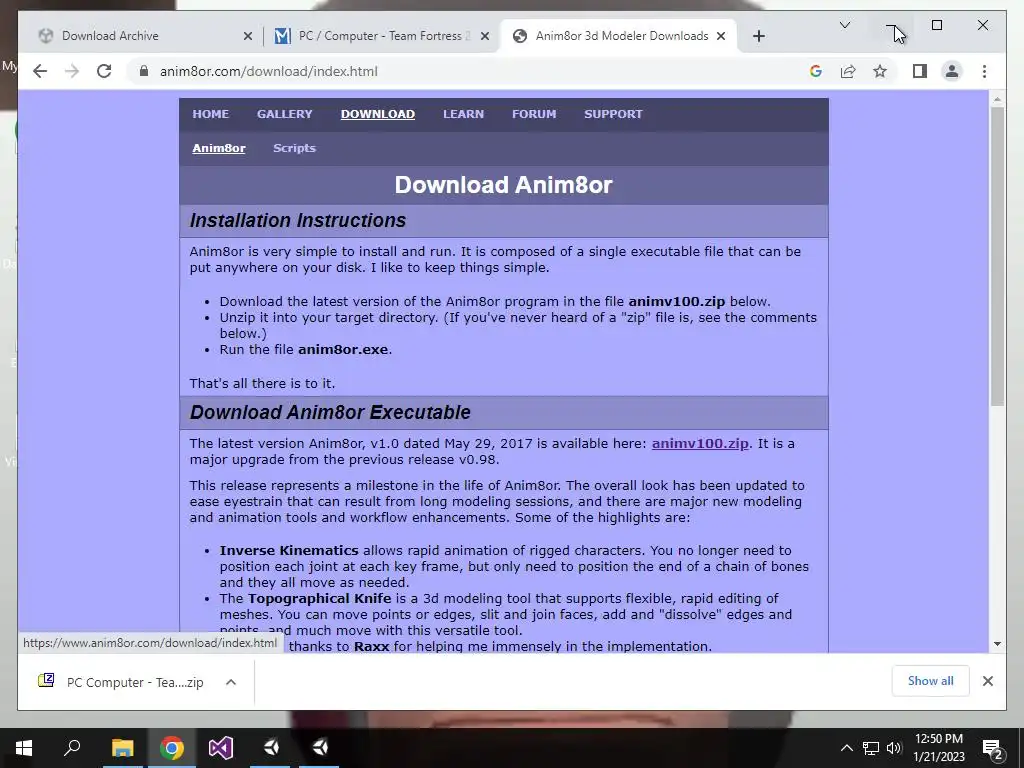Open Windows taskbar search

click(x=72, y=748)
